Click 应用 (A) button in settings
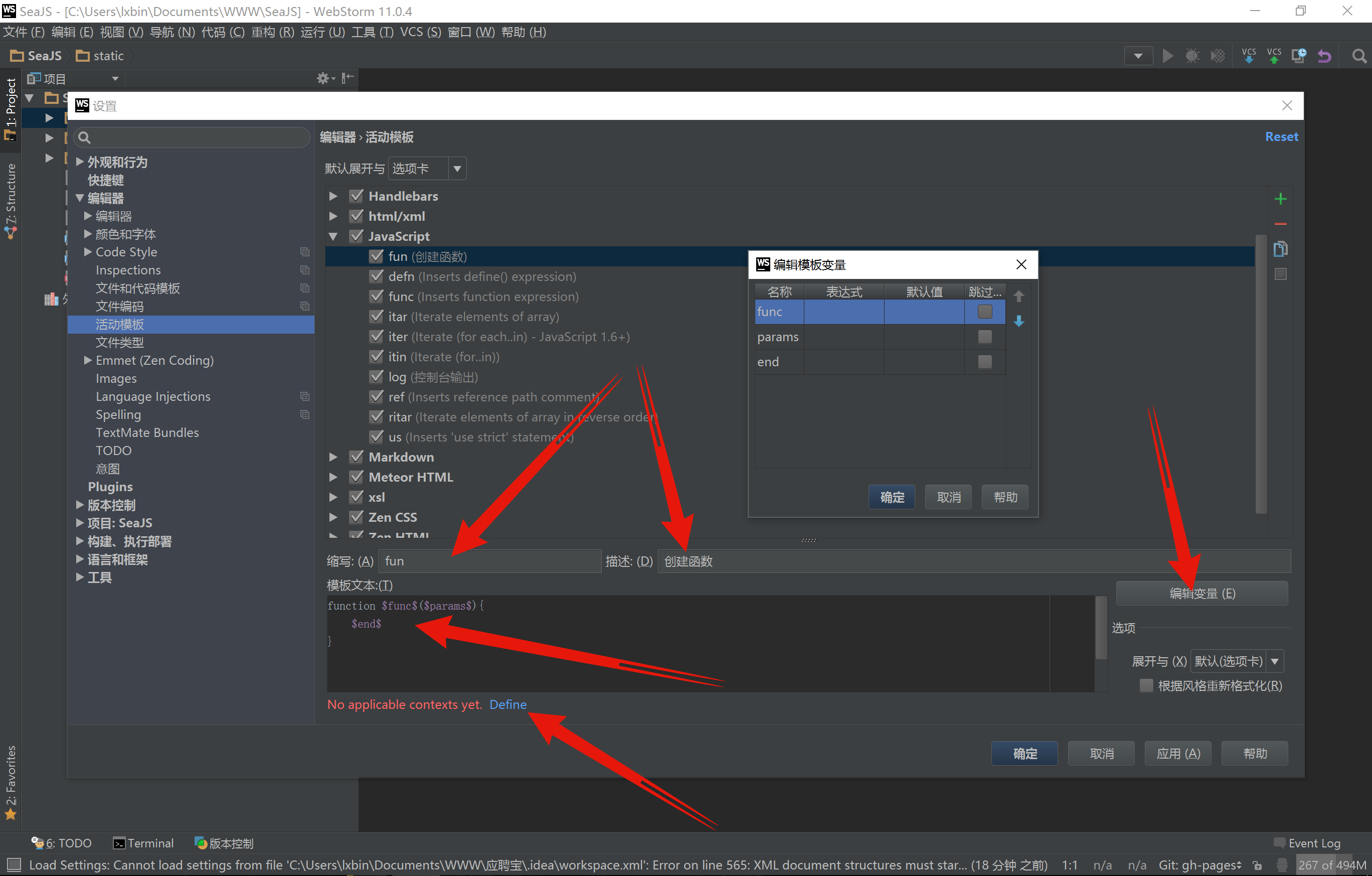The height and width of the screenshot is (876, 1372). tap(1178, 754)
